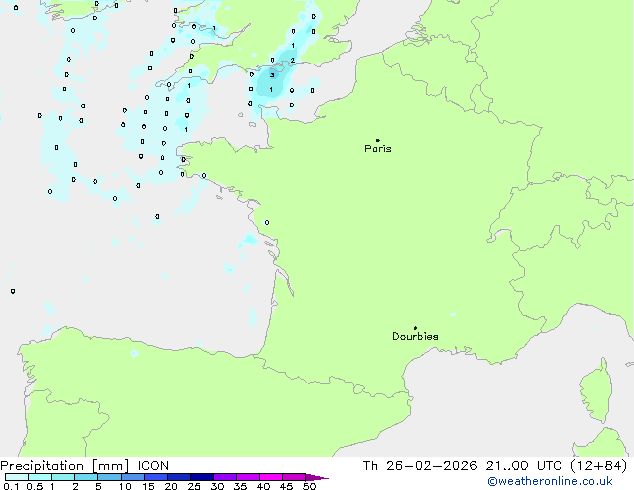
Task: Click the '30' legend scale label
Action: (x=217, y=486)
